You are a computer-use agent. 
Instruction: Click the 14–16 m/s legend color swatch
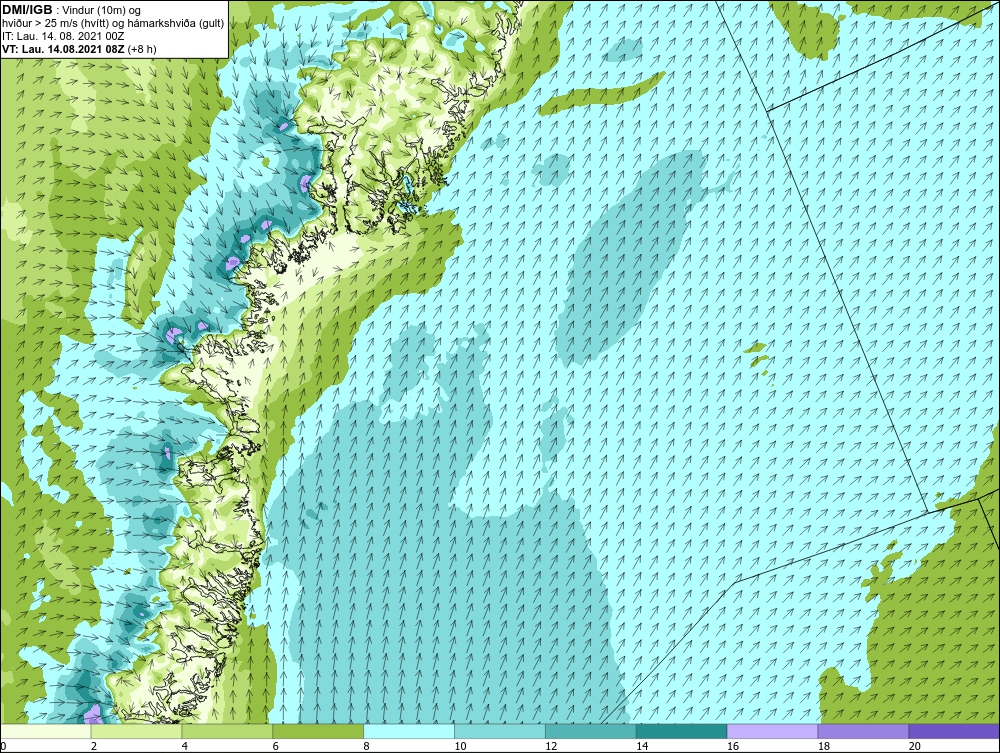682,731
